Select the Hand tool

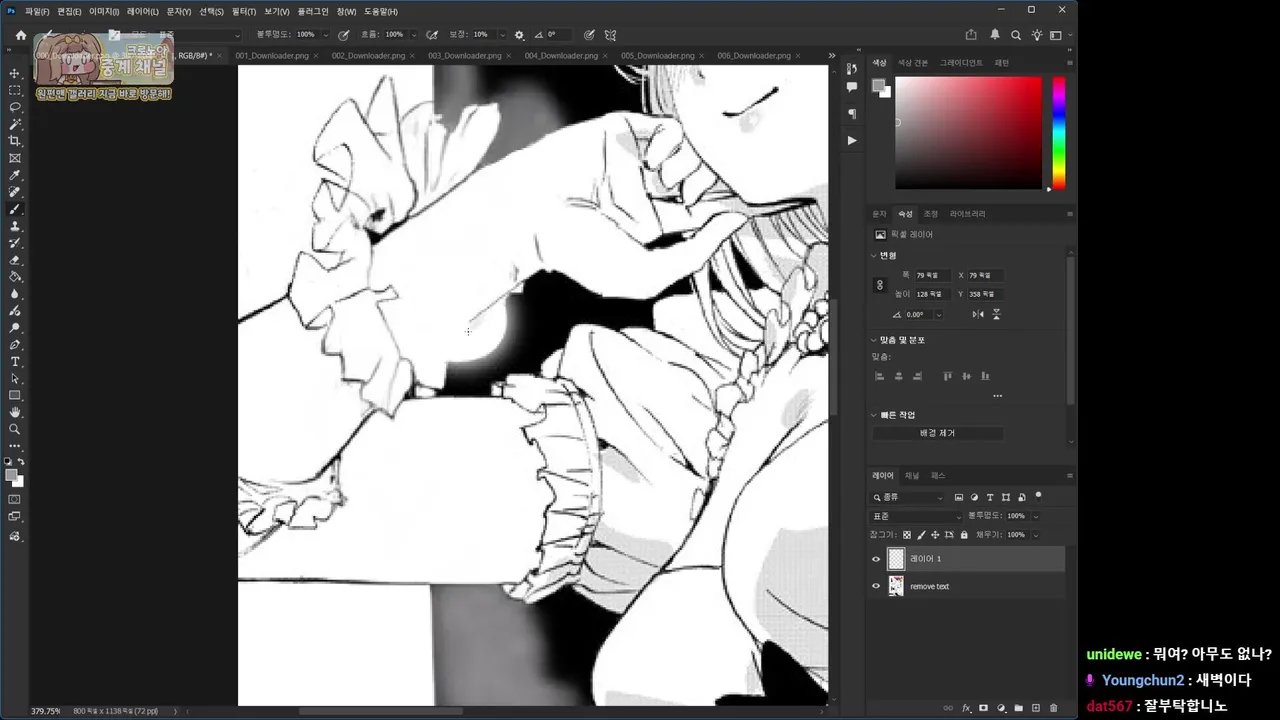(15, 412)
